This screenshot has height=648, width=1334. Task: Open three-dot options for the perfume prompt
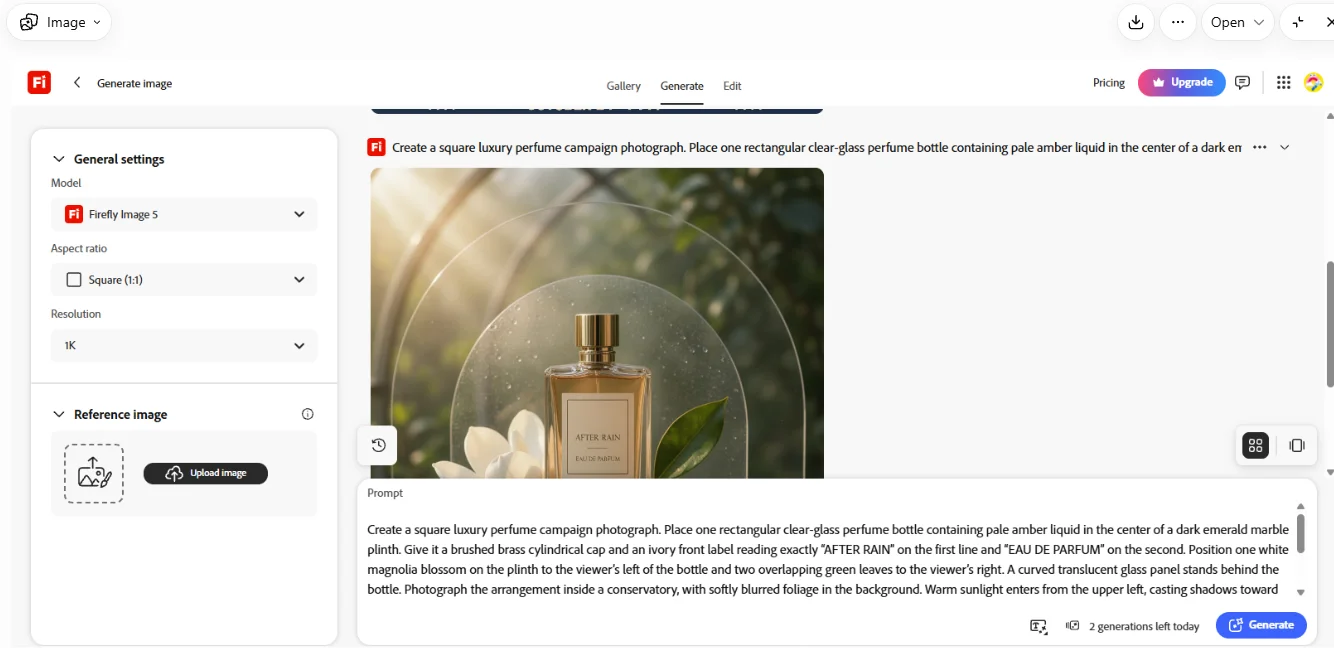pos(1260,147)
